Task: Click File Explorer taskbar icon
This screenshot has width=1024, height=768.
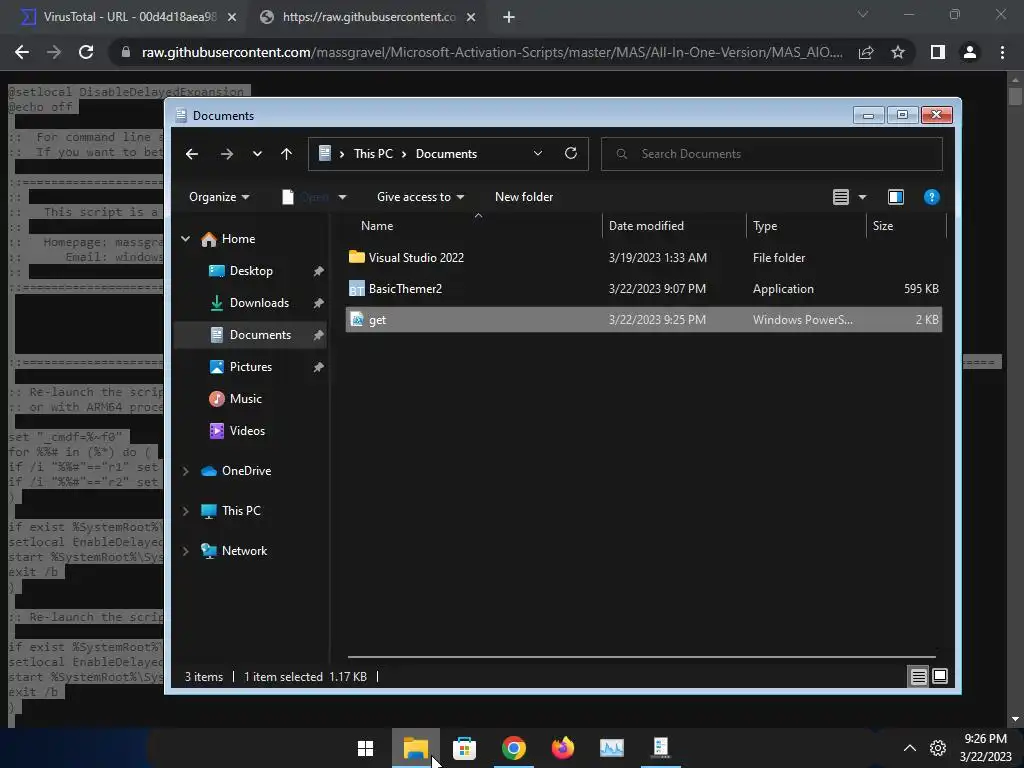Action: point(415,748)
